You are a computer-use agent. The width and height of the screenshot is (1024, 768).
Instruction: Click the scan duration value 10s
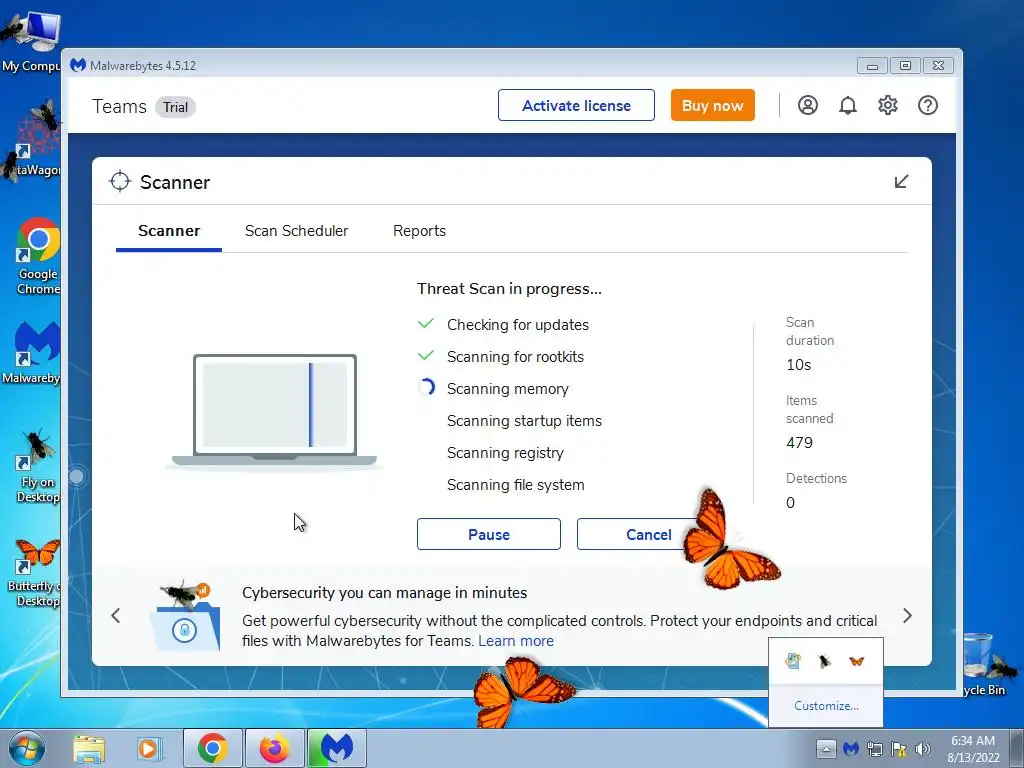tap(798, 365)
